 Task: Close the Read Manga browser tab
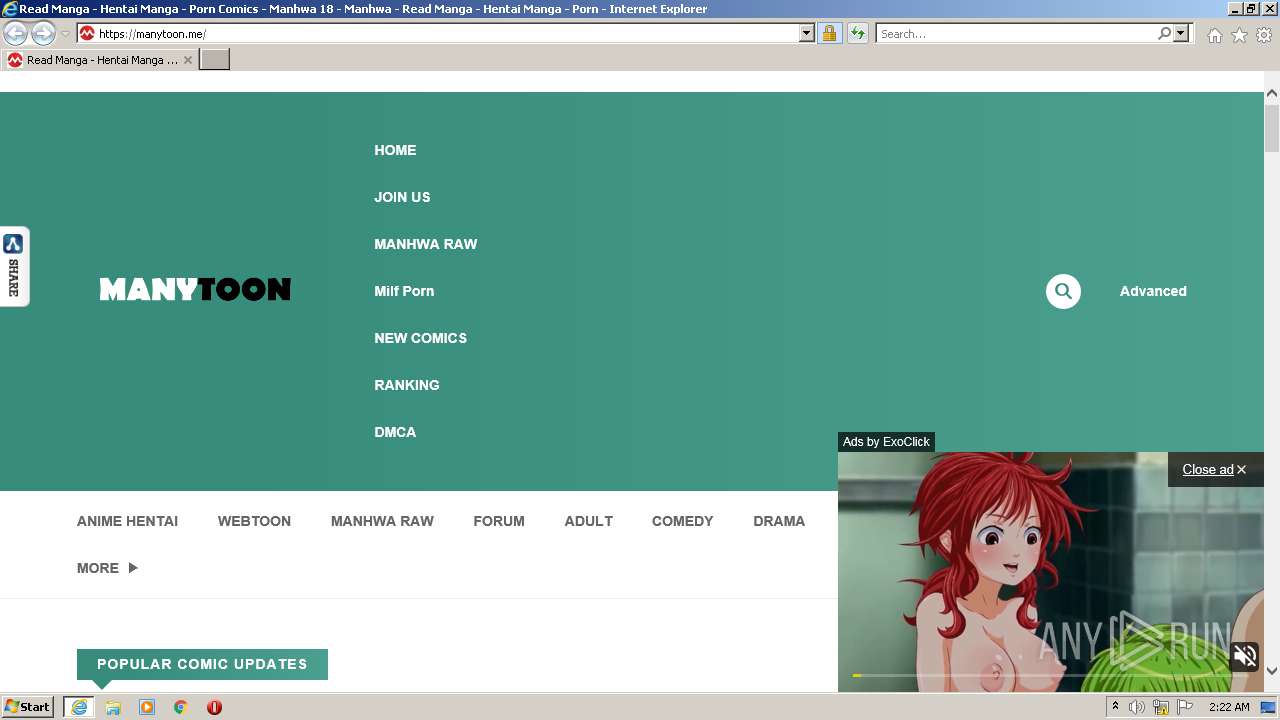pyautogui.click(x=188, y=60)
